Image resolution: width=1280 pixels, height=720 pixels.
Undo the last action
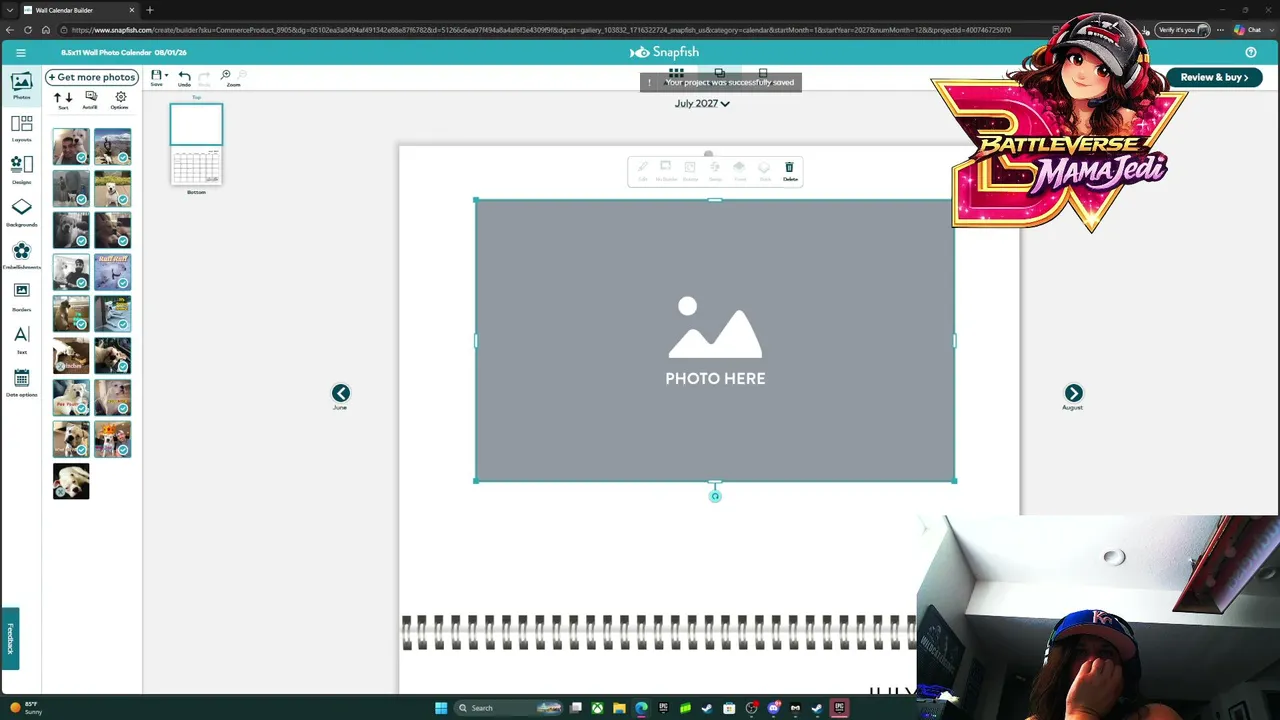pyautogui.click(x=184, y=78)
